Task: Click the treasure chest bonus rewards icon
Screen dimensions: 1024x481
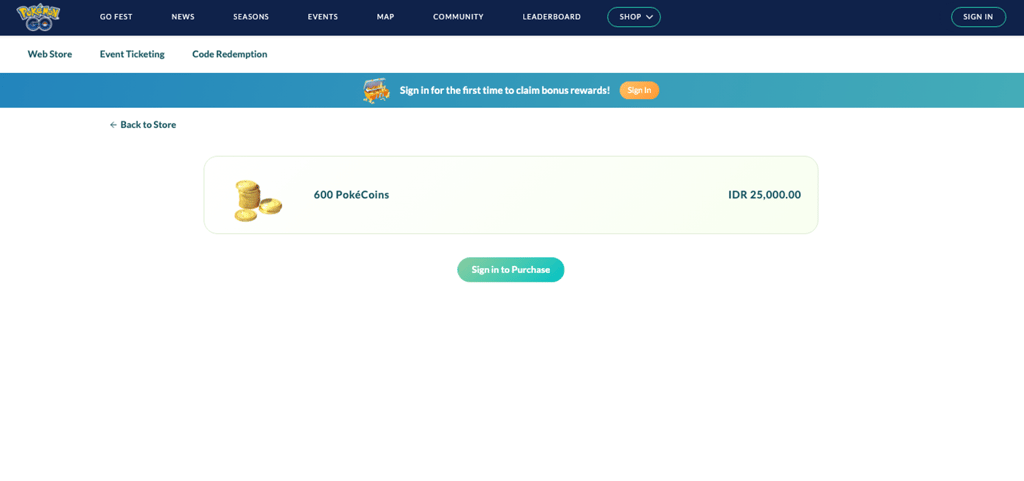Action: (377, 91)
